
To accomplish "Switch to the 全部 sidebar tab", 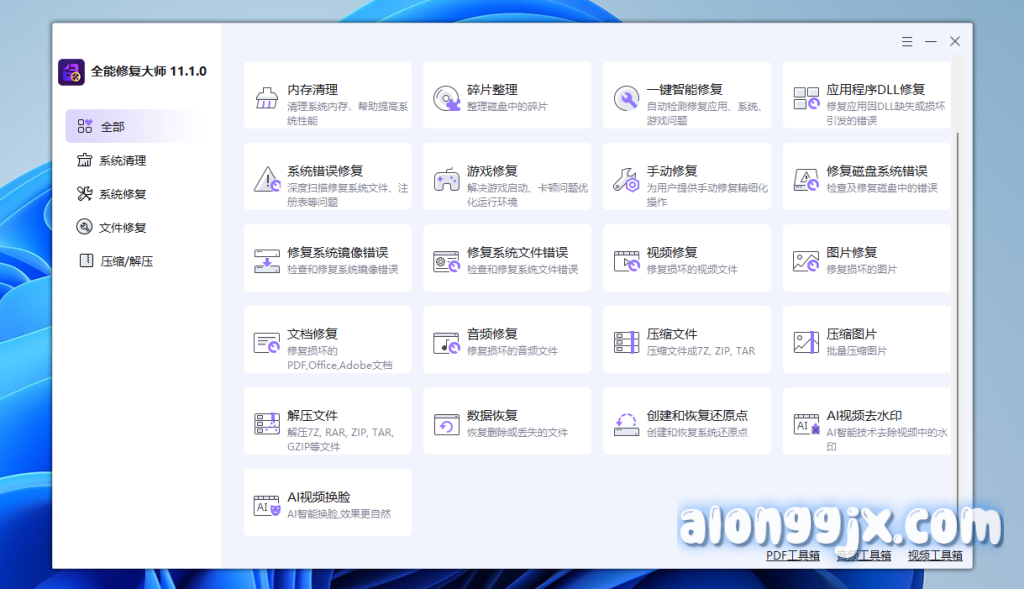I will [112, 127].
